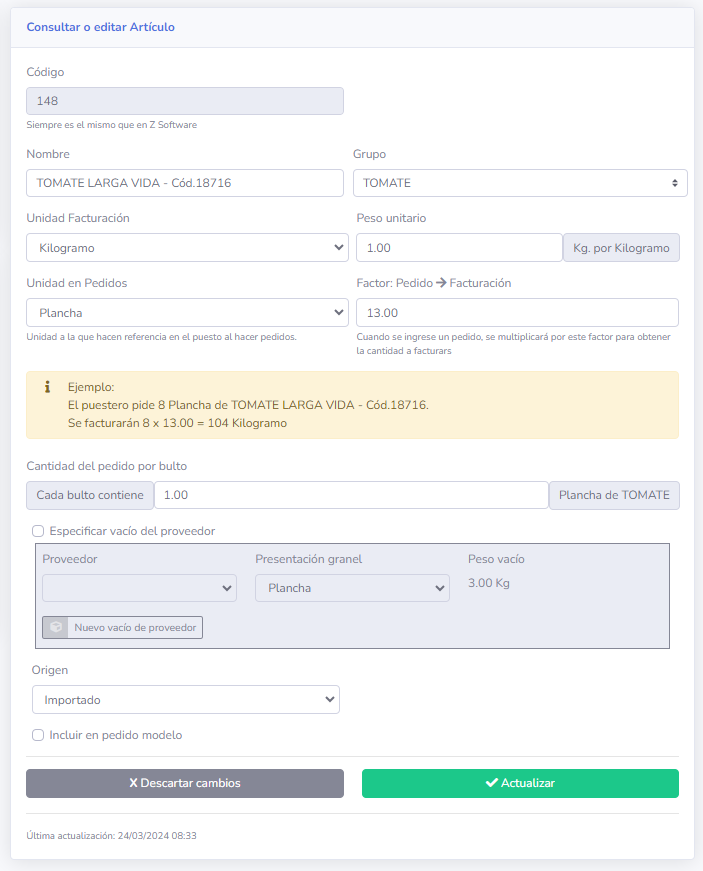Screen dimensions: 703x871
Task: Click Descartar cambios button
Action: coord(185,783)
